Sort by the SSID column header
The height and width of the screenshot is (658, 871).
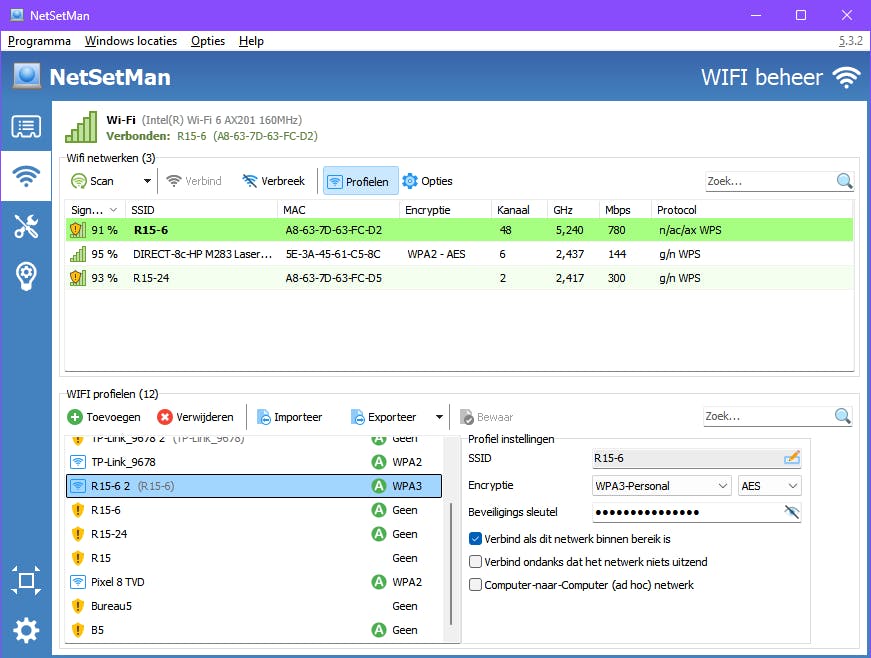201,210
